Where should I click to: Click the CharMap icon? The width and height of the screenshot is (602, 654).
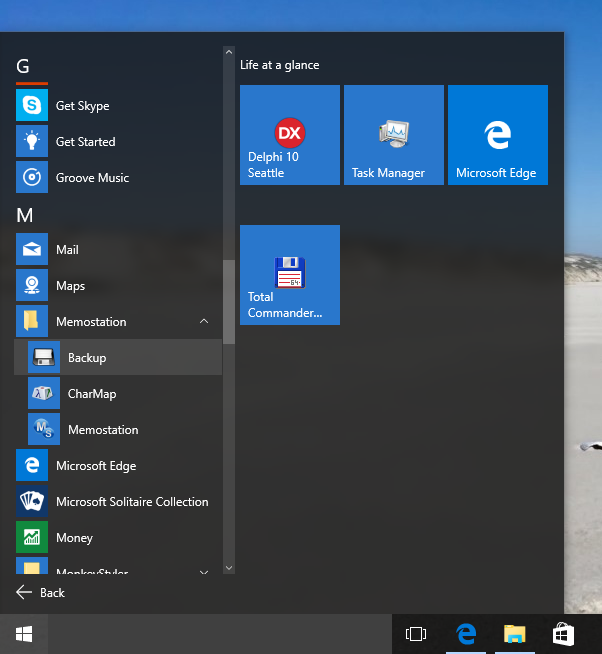pos(44,393)
